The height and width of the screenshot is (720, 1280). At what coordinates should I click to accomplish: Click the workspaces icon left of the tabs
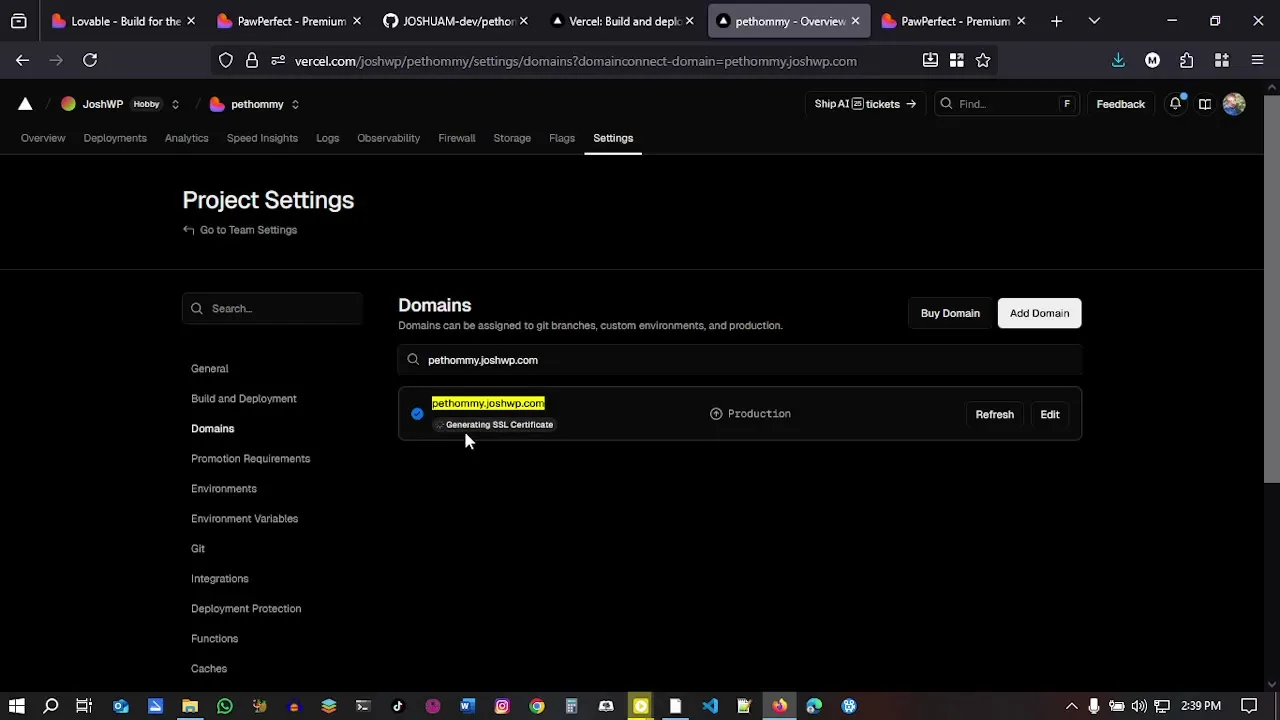pyautogui.click(x=19, y=21)
